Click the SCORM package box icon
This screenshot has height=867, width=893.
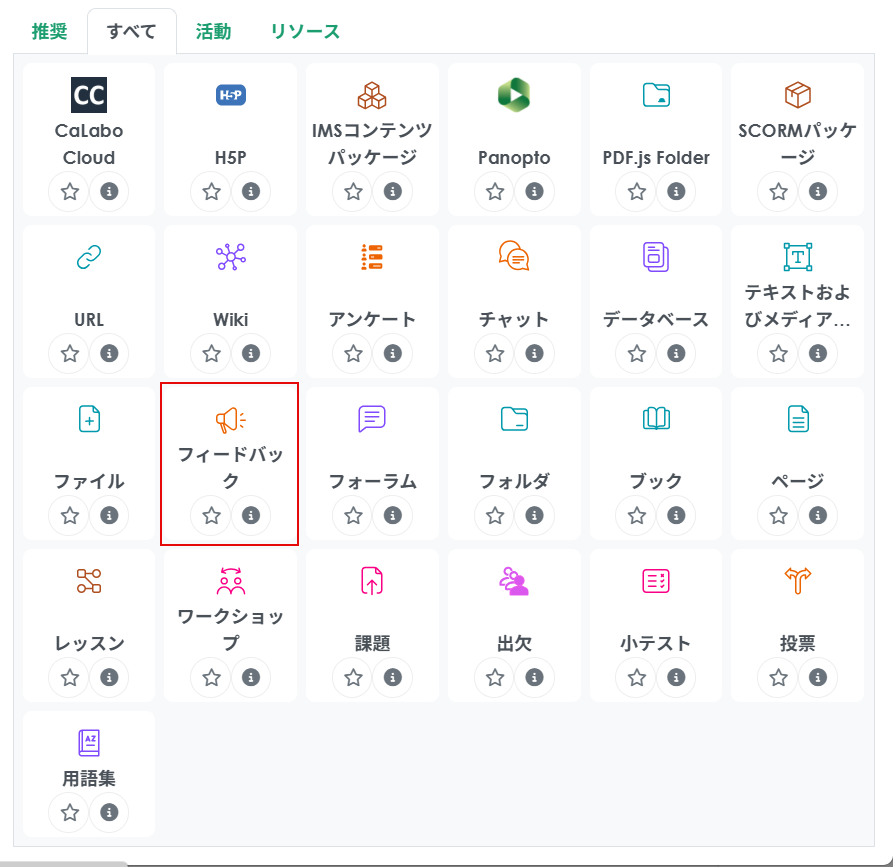tap(797, 95)
